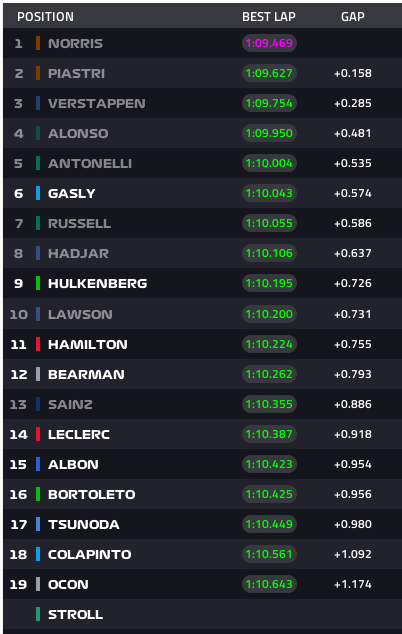The height and width of the screenshot is (634, 402).
Task: Click the orange team color bar beside PIASTRI
Action: (x=38, y=73)
